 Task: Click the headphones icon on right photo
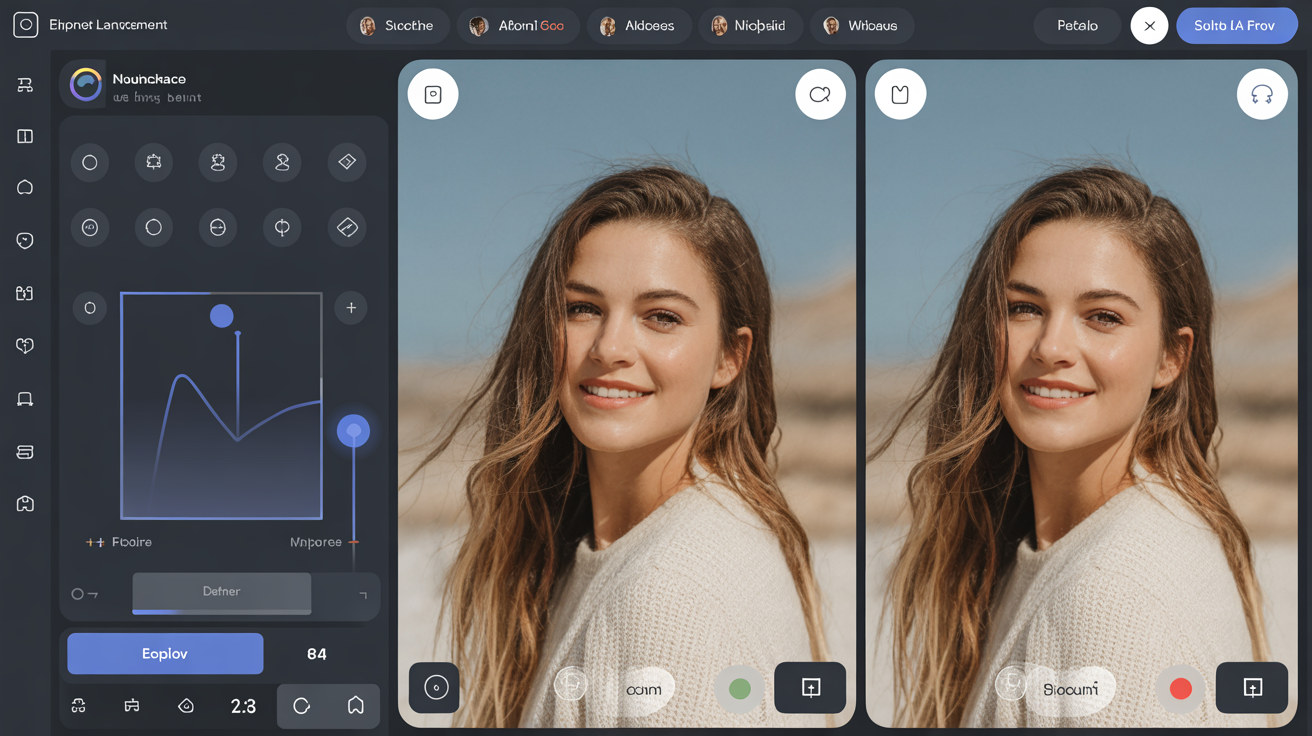1262,94
